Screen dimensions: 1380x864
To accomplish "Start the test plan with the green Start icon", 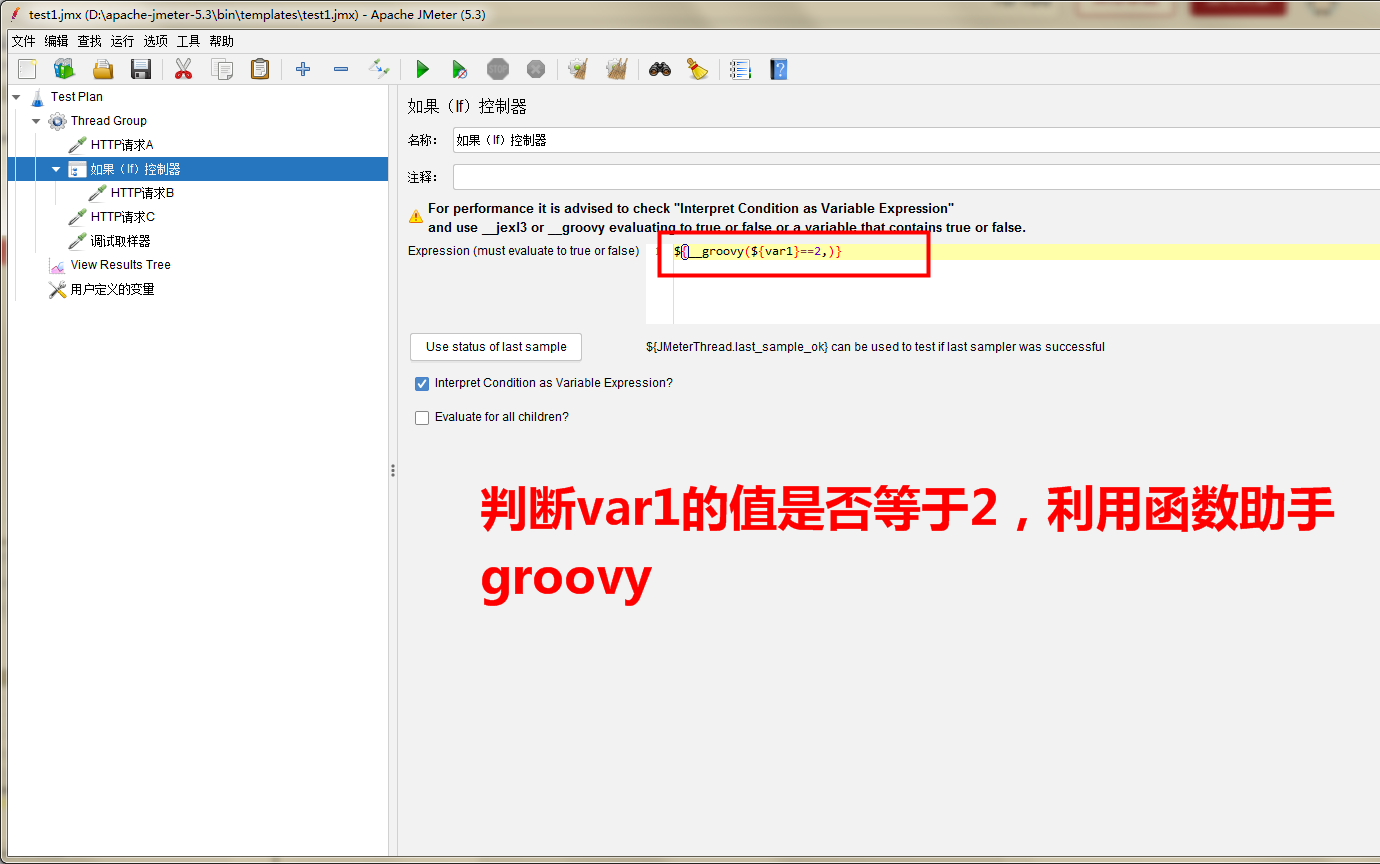I will 422,69.
